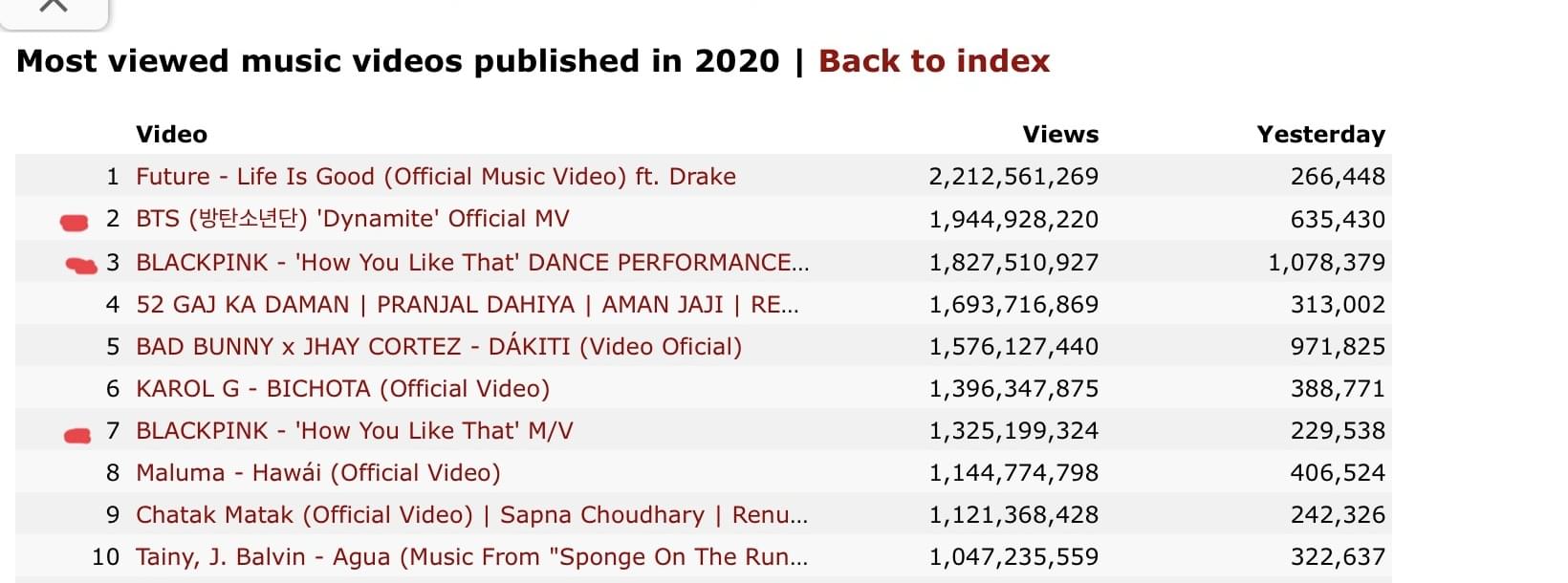Image resolution: width=1568 pixels, height=583 pixels.
Task: Click the Yesterday column header
Action: (x=1320, y=135)
